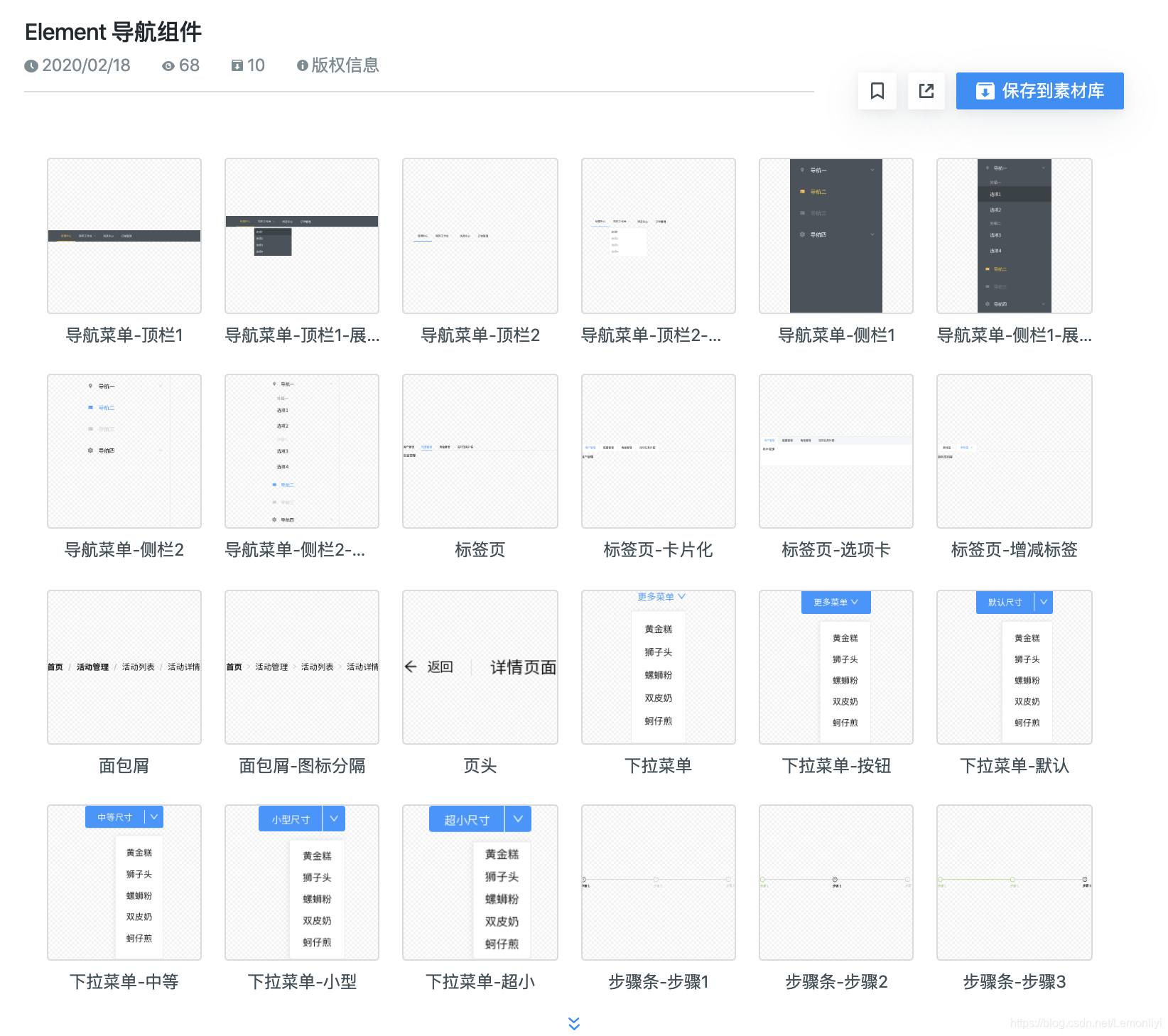Click 活动管理 in the 面包屑 preview

92,667
